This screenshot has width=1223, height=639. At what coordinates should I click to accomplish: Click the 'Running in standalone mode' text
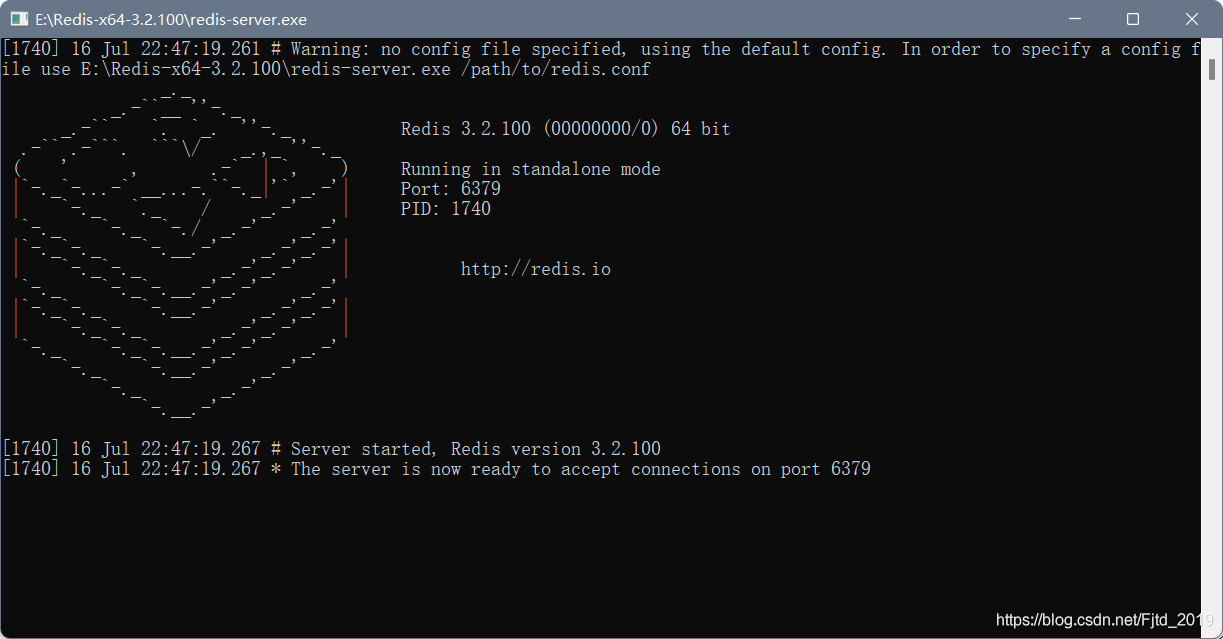[x=530, y=169]
